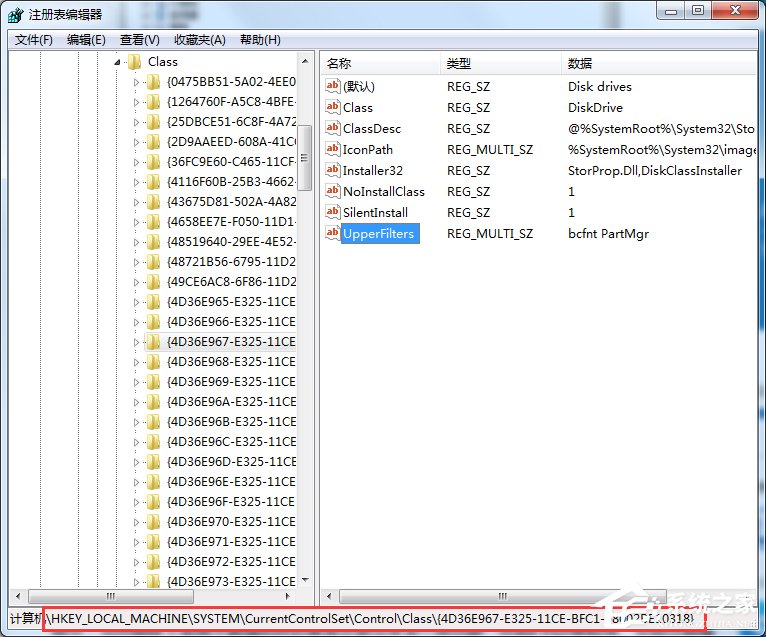
Task: Expand the {0475BB51-5A02-4EE0 key node
Action: tap(137, 82)
